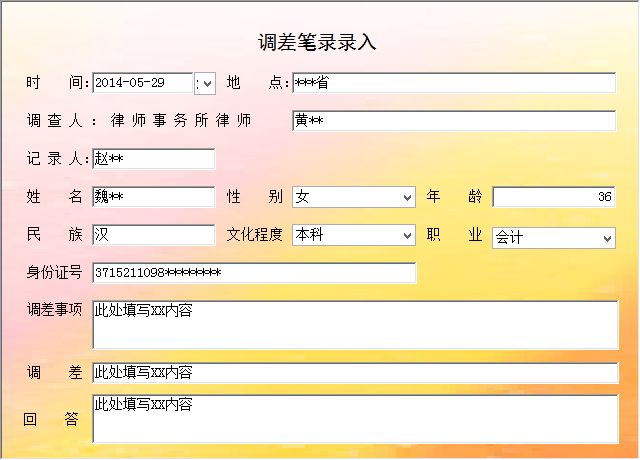Screen dimensions: 640x460
Task: Click the 调查人 field containing 黄**
Action: pyautogui.click(x=454, y=121)
